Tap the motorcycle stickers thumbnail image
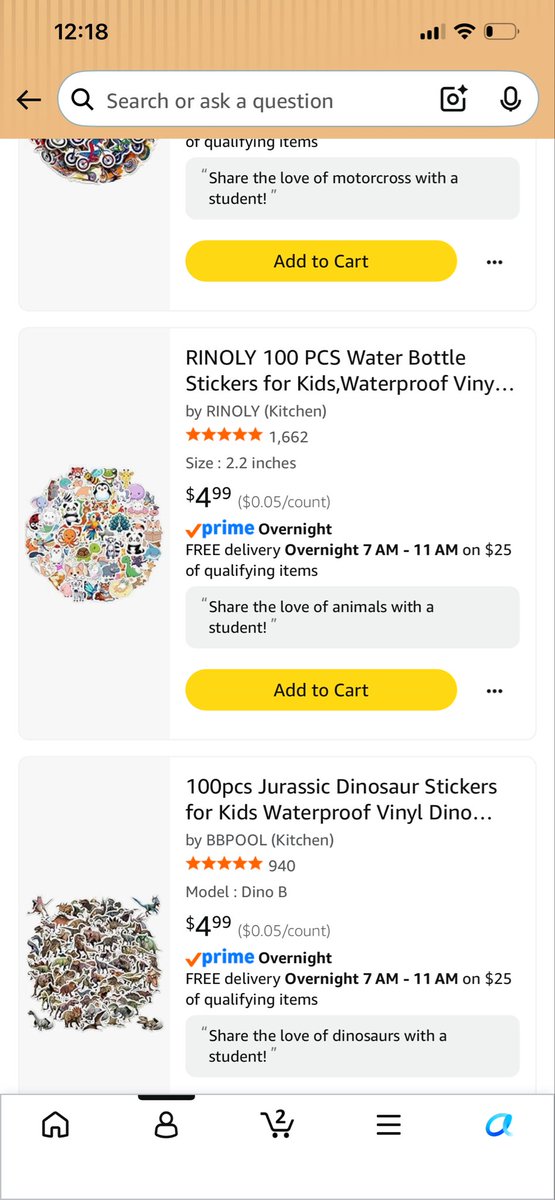This screenshot has height=1200, width=555. click(95, 157)
